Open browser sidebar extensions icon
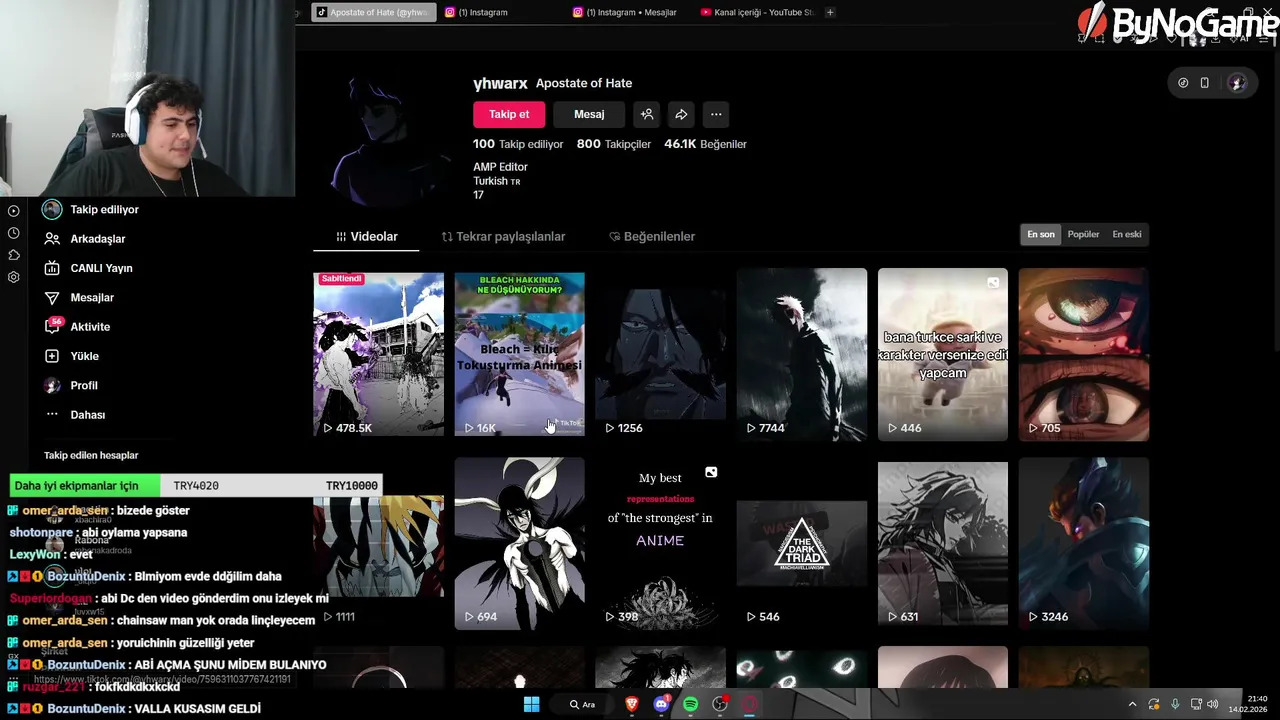This screenshot has height=720, width=1280. (13, 255)
